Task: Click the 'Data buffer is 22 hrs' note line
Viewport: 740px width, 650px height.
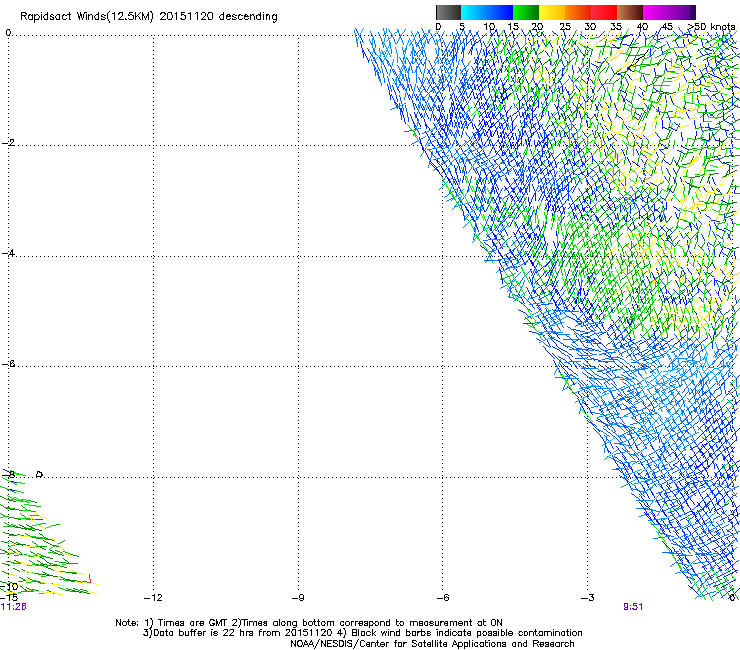Action: pyautogui.click(x=362, y=633)
